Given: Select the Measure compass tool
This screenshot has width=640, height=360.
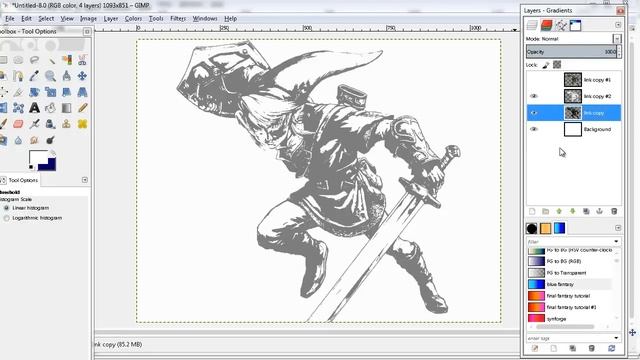Looking at the screenshot, I should tap(67, 76).
